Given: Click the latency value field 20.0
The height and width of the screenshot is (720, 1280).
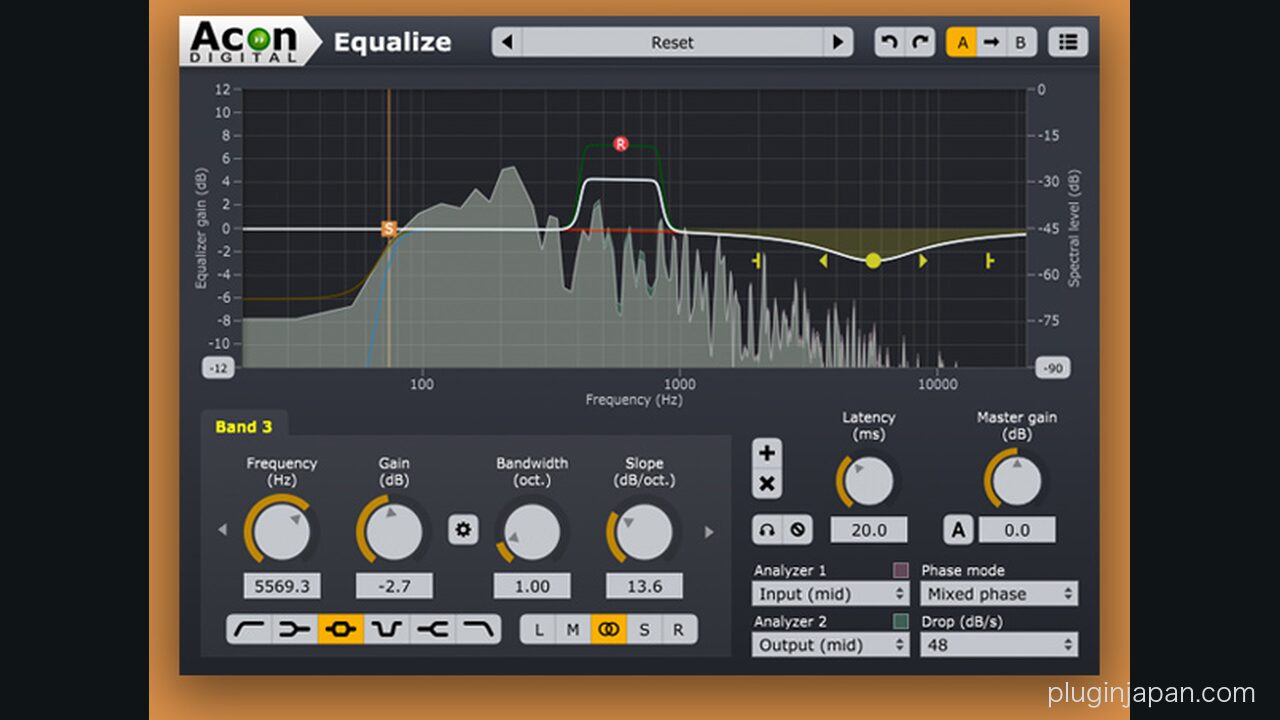Looking at the screenshot, I should click(x=869, y=530).
